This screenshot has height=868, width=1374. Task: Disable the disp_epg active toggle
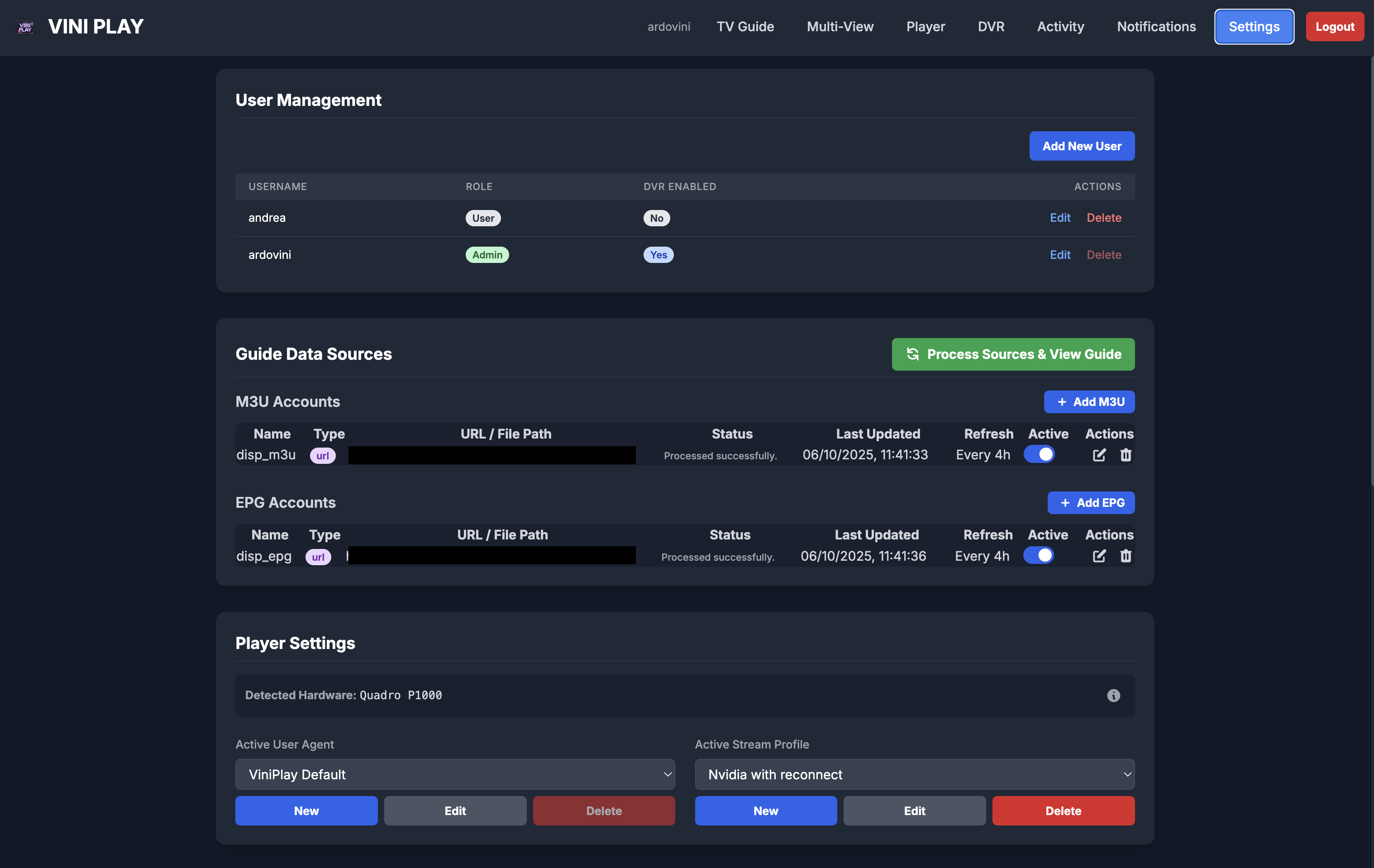point(1039,555)
